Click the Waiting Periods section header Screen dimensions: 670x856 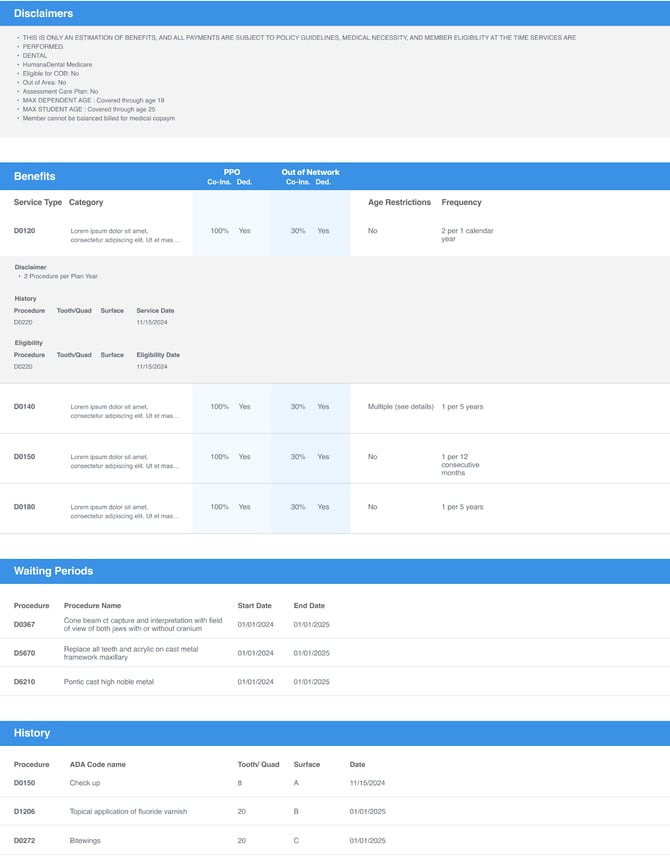point(53,571)
